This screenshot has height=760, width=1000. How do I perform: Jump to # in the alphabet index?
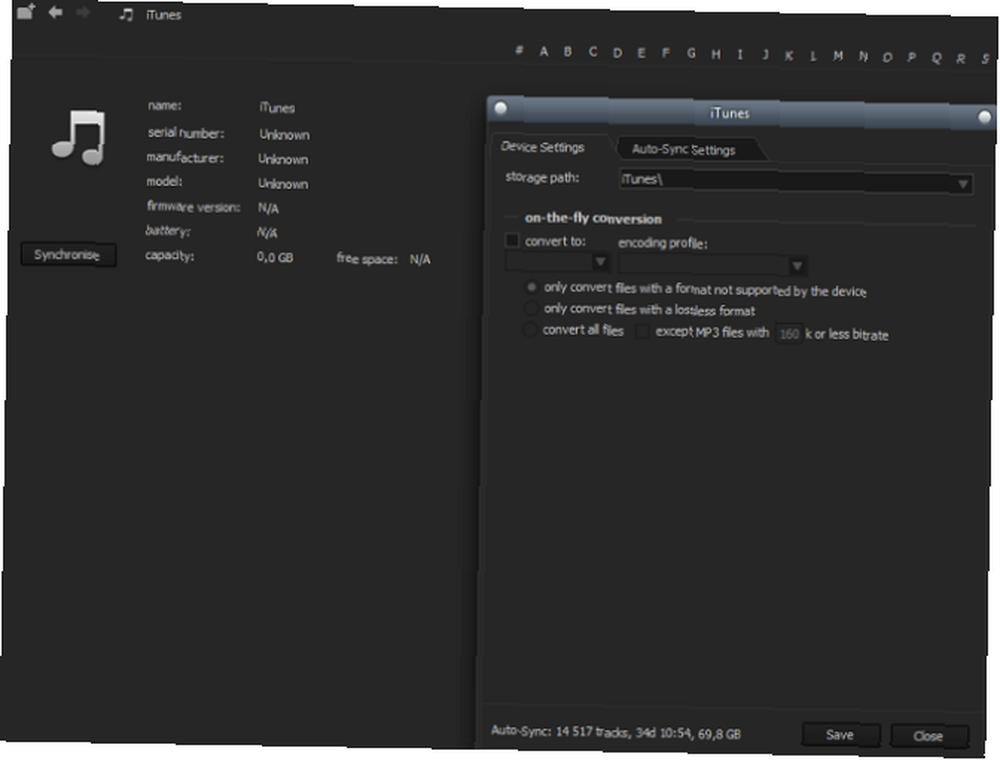pos(519,50)
